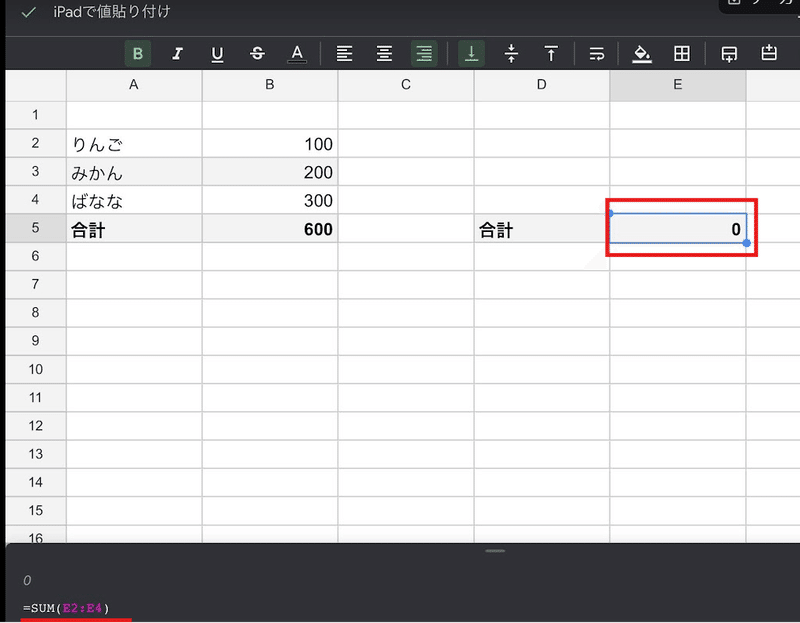This screenshot has height=623, width=800.
Task: Select column A header
Action: point(134,85)
